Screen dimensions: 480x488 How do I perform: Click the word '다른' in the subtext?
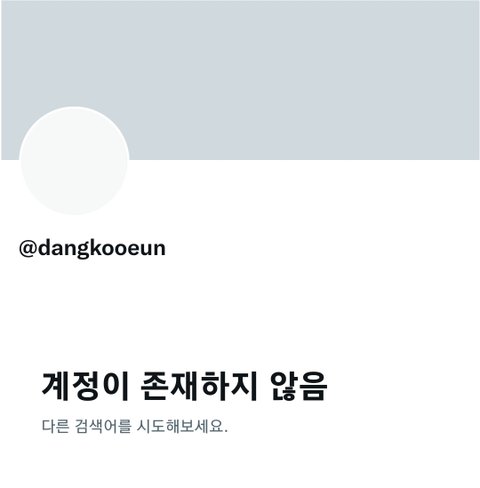tap(55, 426)
